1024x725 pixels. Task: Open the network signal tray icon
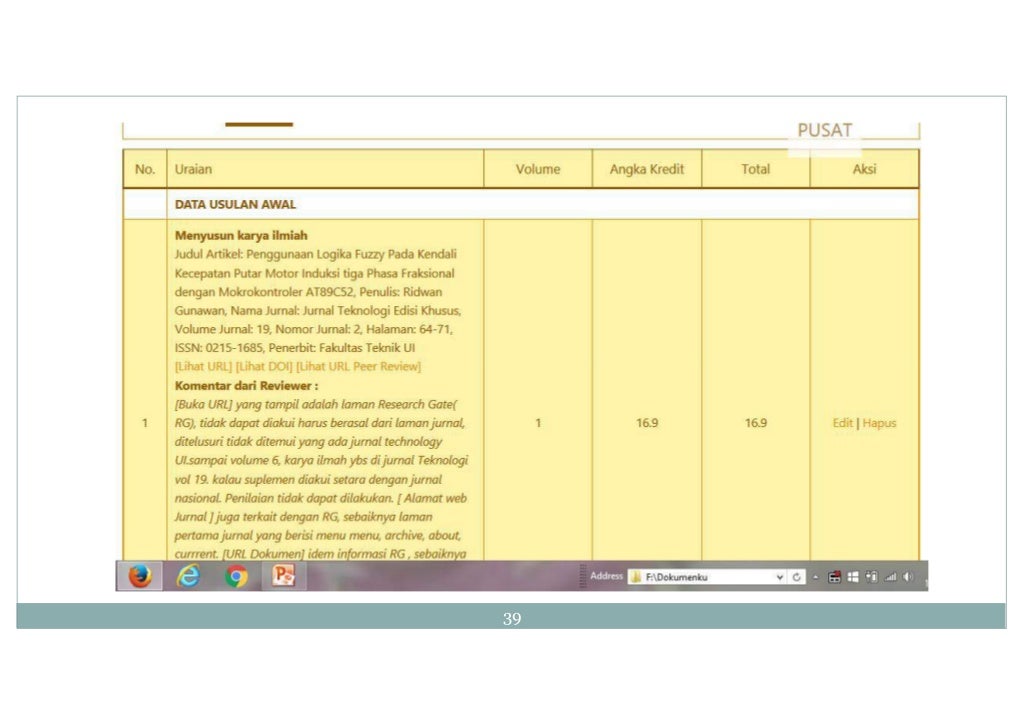(x=890, y=577)
